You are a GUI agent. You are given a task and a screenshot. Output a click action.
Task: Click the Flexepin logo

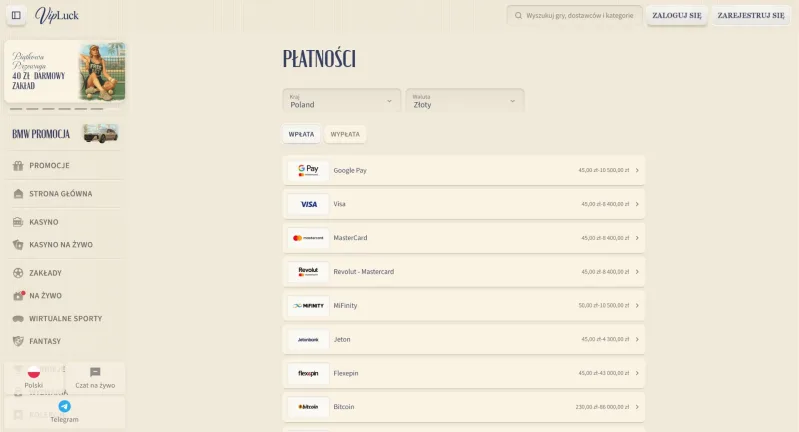pos(308,373)
